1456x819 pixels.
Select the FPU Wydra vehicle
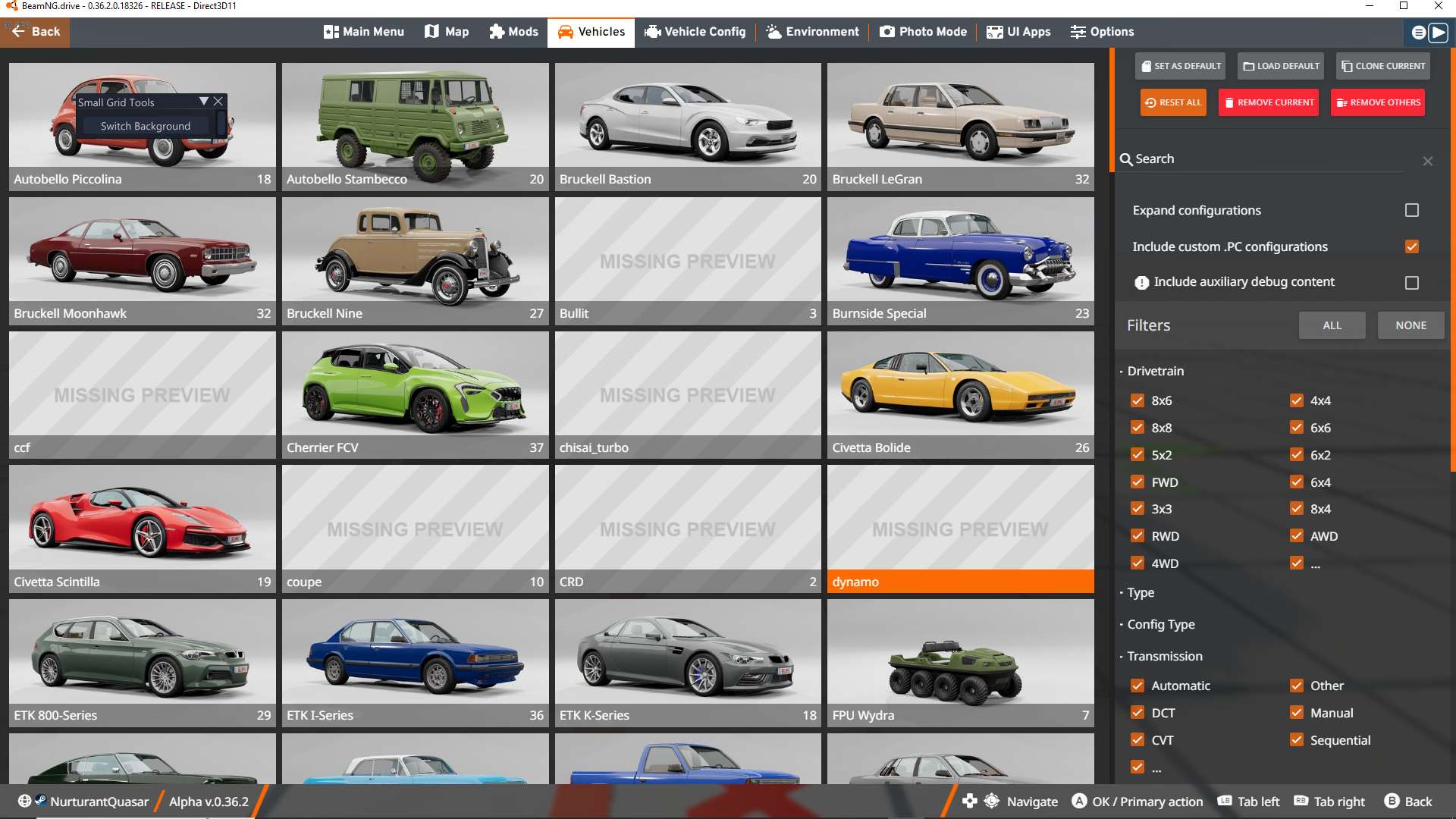click(960, 664)
